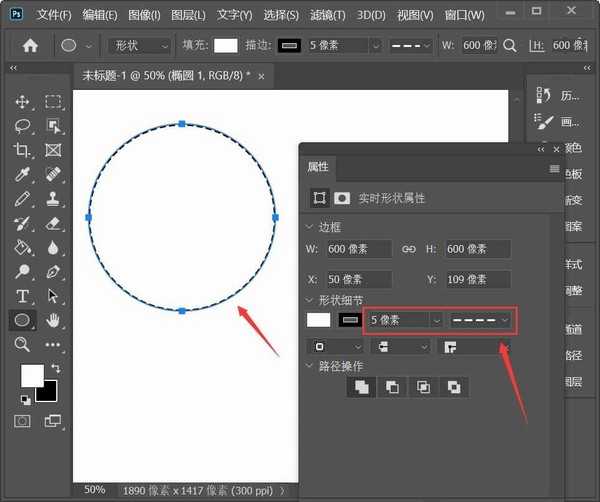The width and height of the screenshot is (600, 502).
Task: Click the 填充 fill color swatch
Action: [225, 45]
